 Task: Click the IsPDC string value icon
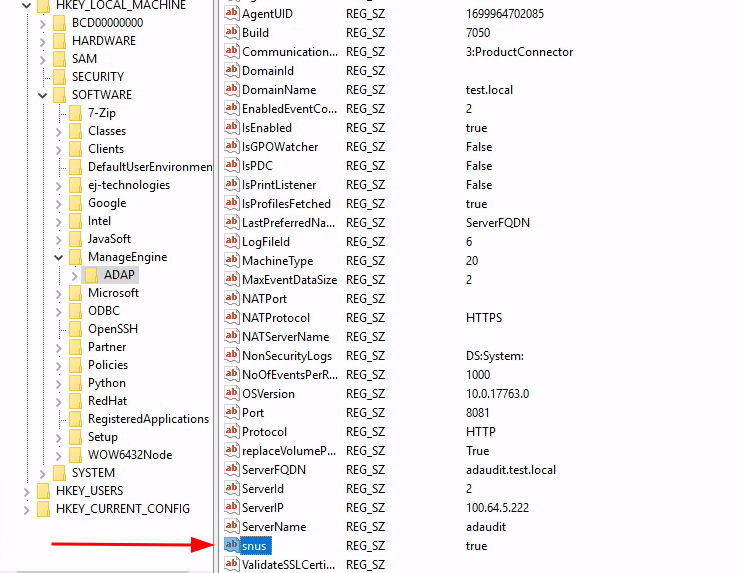tap(231, 165)
